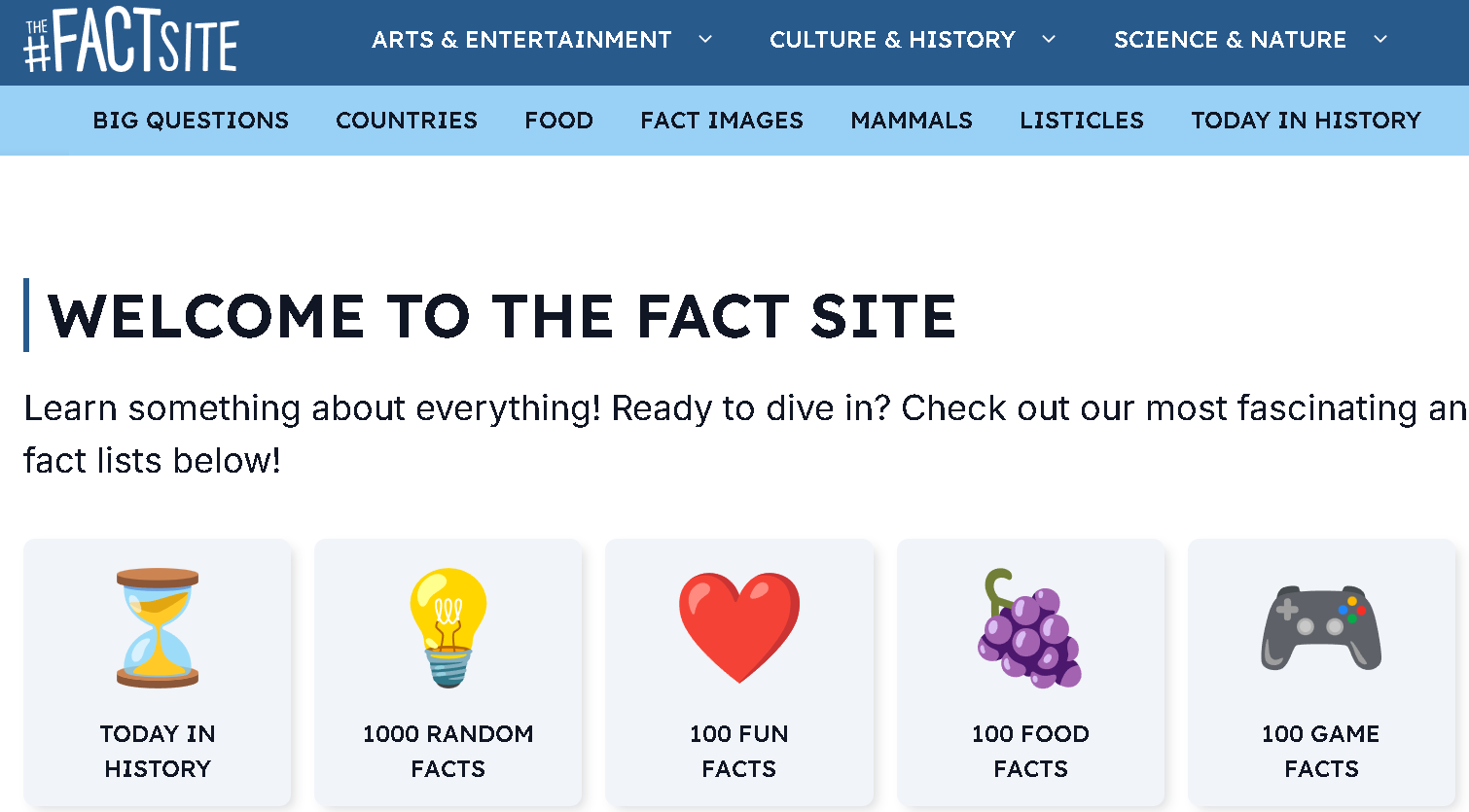Viewport: 1469px width, 812px height.
Task: Go to the Mammals category
Action: click(912, 120)
